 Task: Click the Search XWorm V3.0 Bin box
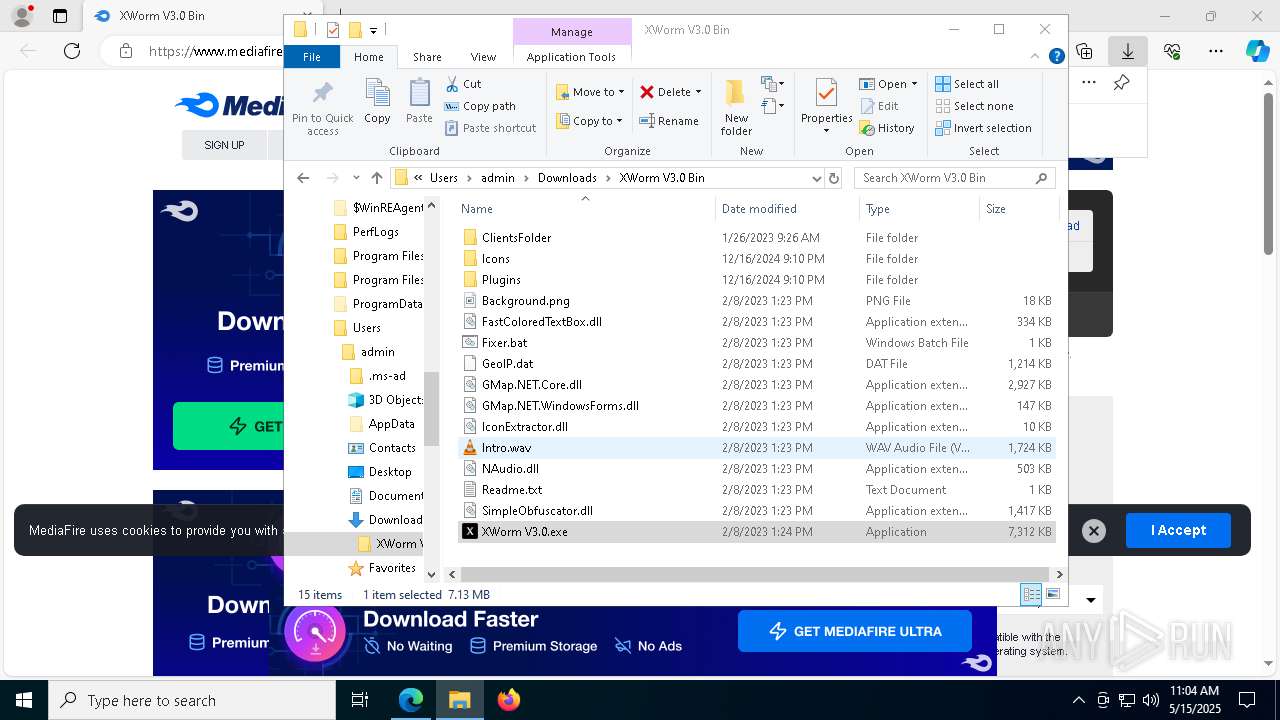954,178
